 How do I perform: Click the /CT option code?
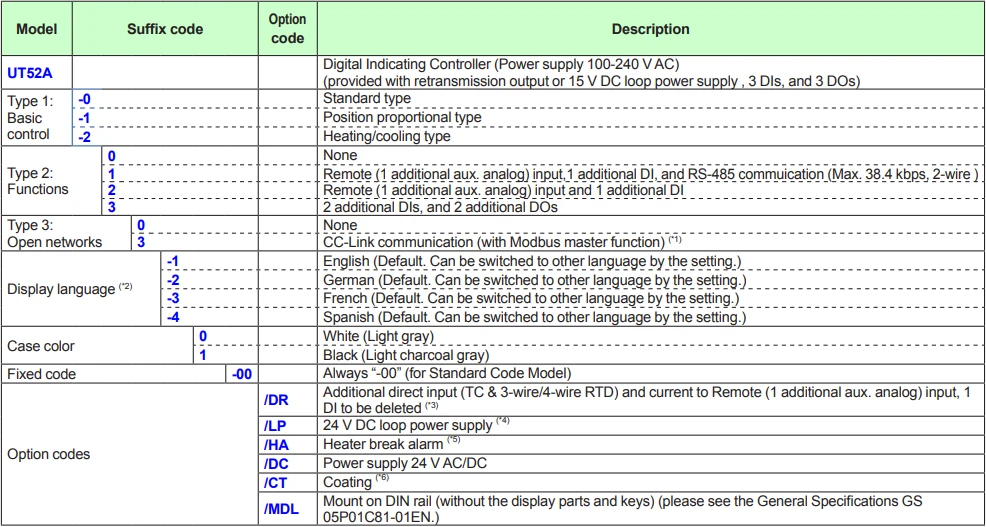[x=275, y=482]
